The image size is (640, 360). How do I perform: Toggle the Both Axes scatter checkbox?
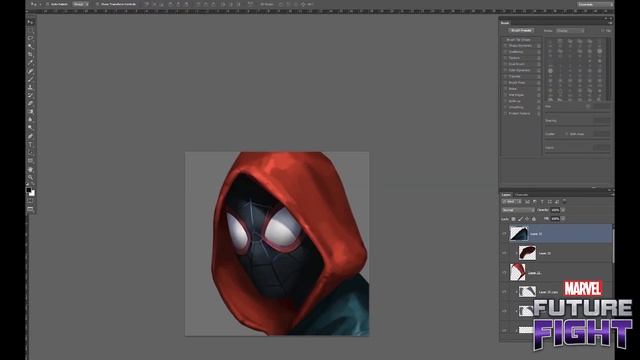(567, 134)
